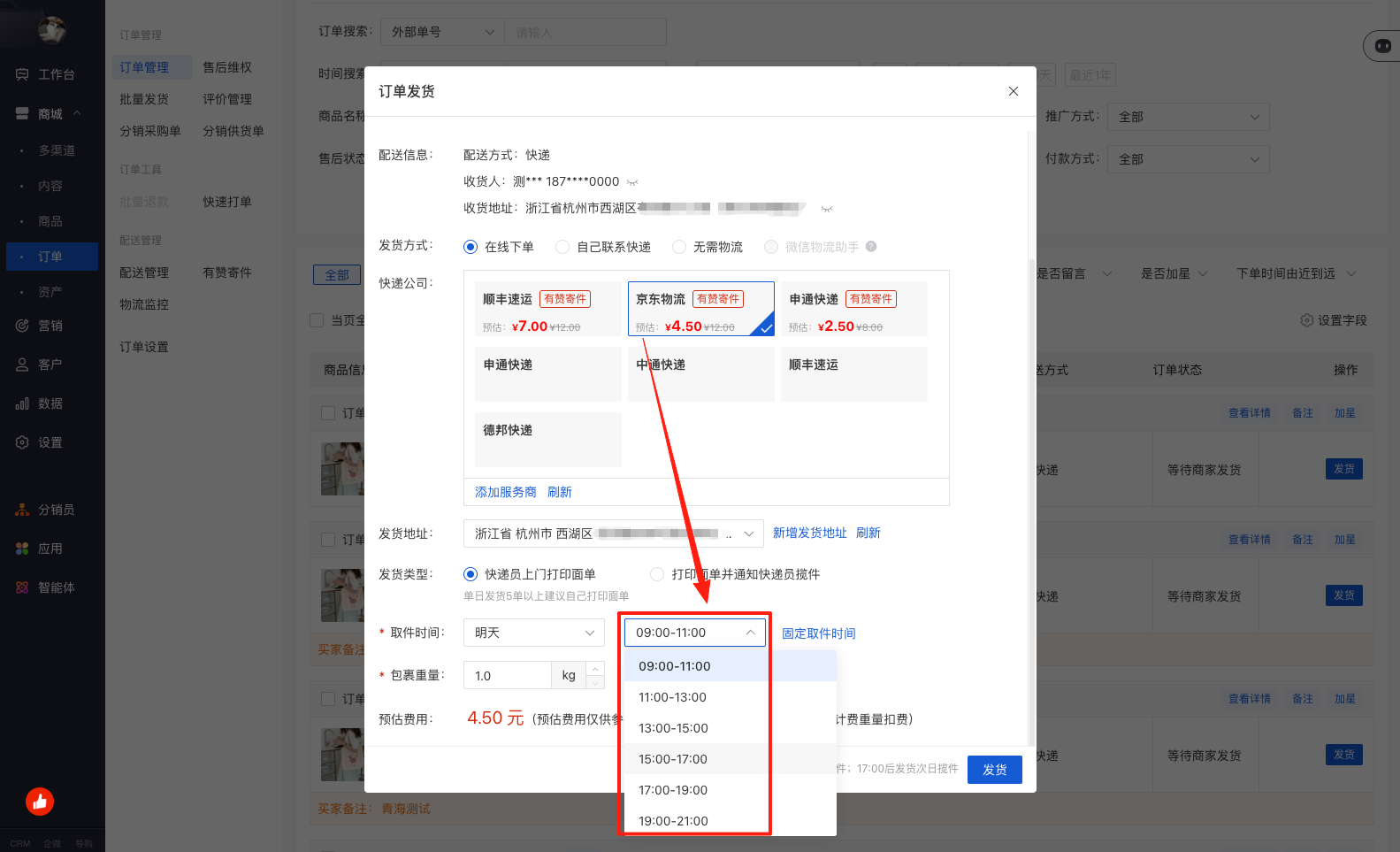The height and width of the screenshot is (852, 1400).
Task: Select 申通快递 有赞寄件 ¥2.50 courier card
Action: point(854,309)
